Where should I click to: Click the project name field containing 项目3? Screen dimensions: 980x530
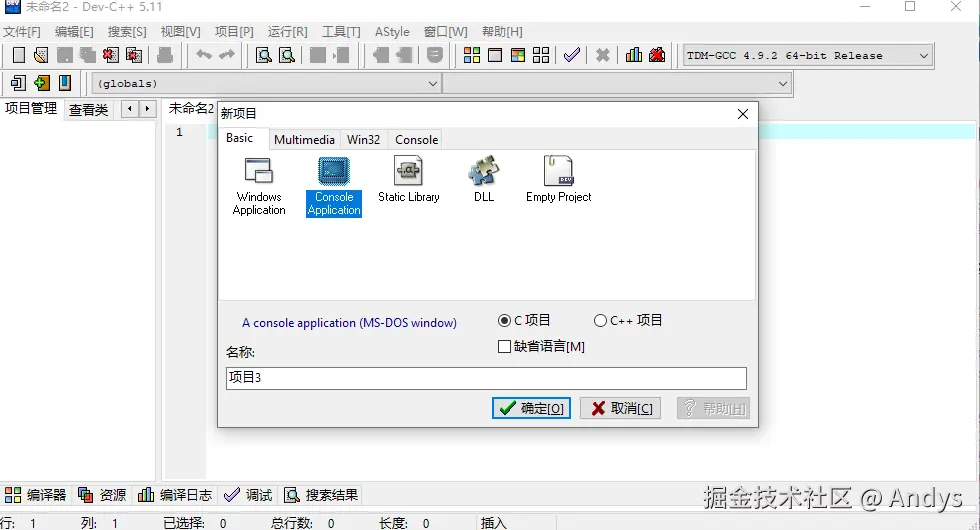pyautogui.click(x=486, y=378)
